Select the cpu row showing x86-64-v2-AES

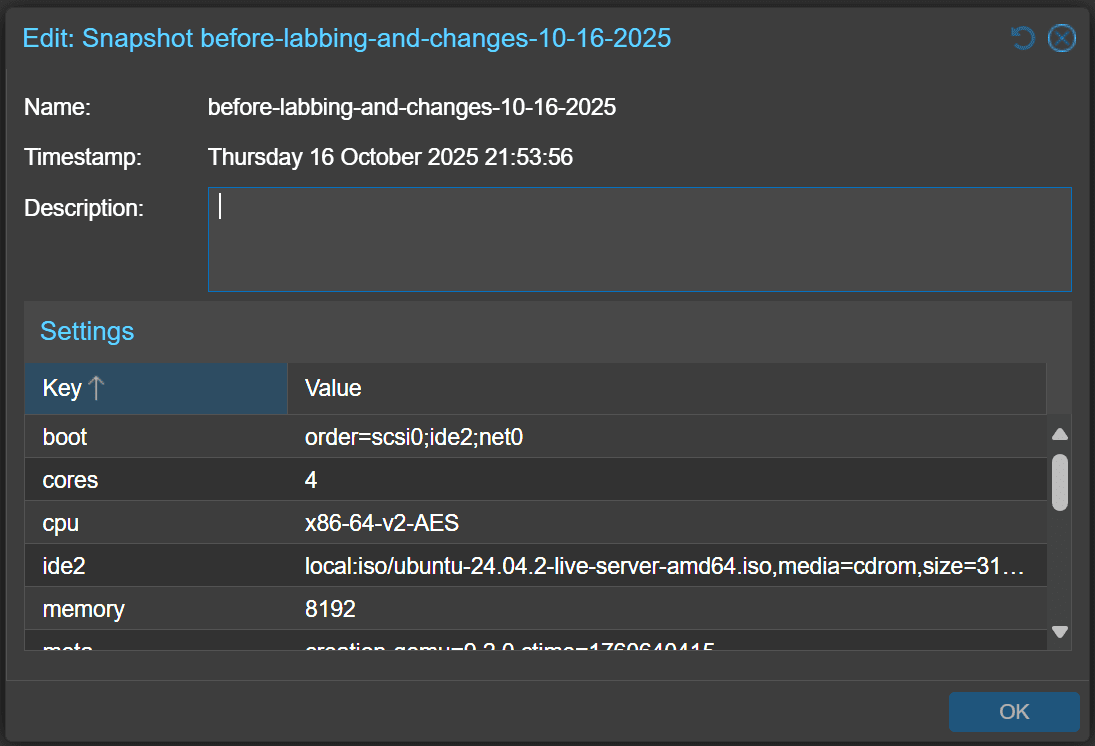coord(400,523)
